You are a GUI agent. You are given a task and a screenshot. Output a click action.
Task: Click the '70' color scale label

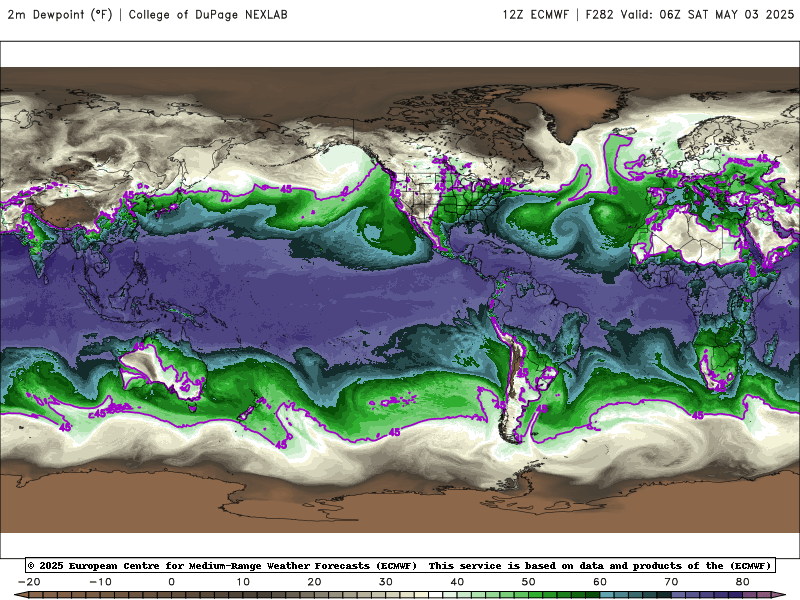671,582
